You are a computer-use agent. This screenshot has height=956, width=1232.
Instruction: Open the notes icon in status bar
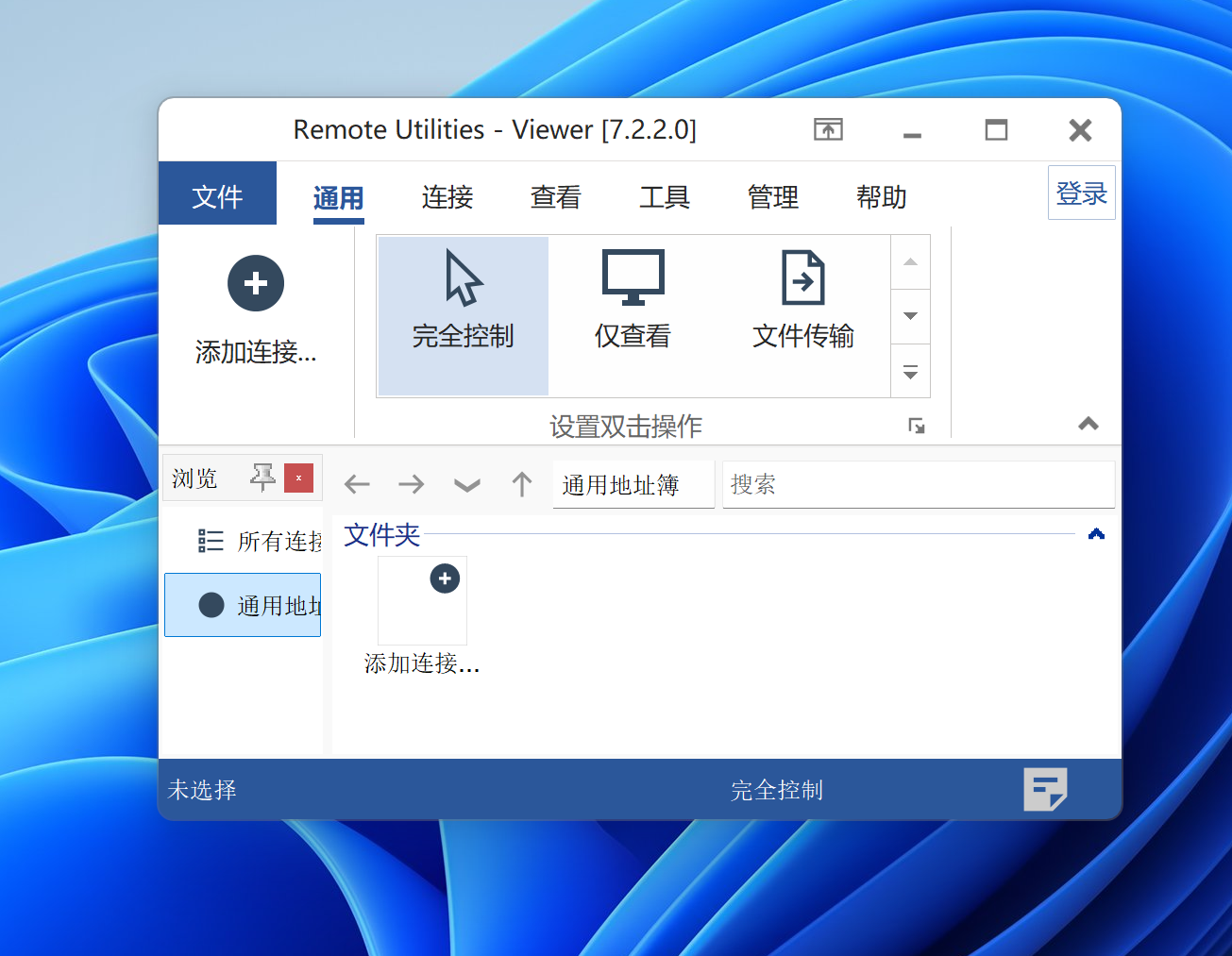coord(1045,789)
